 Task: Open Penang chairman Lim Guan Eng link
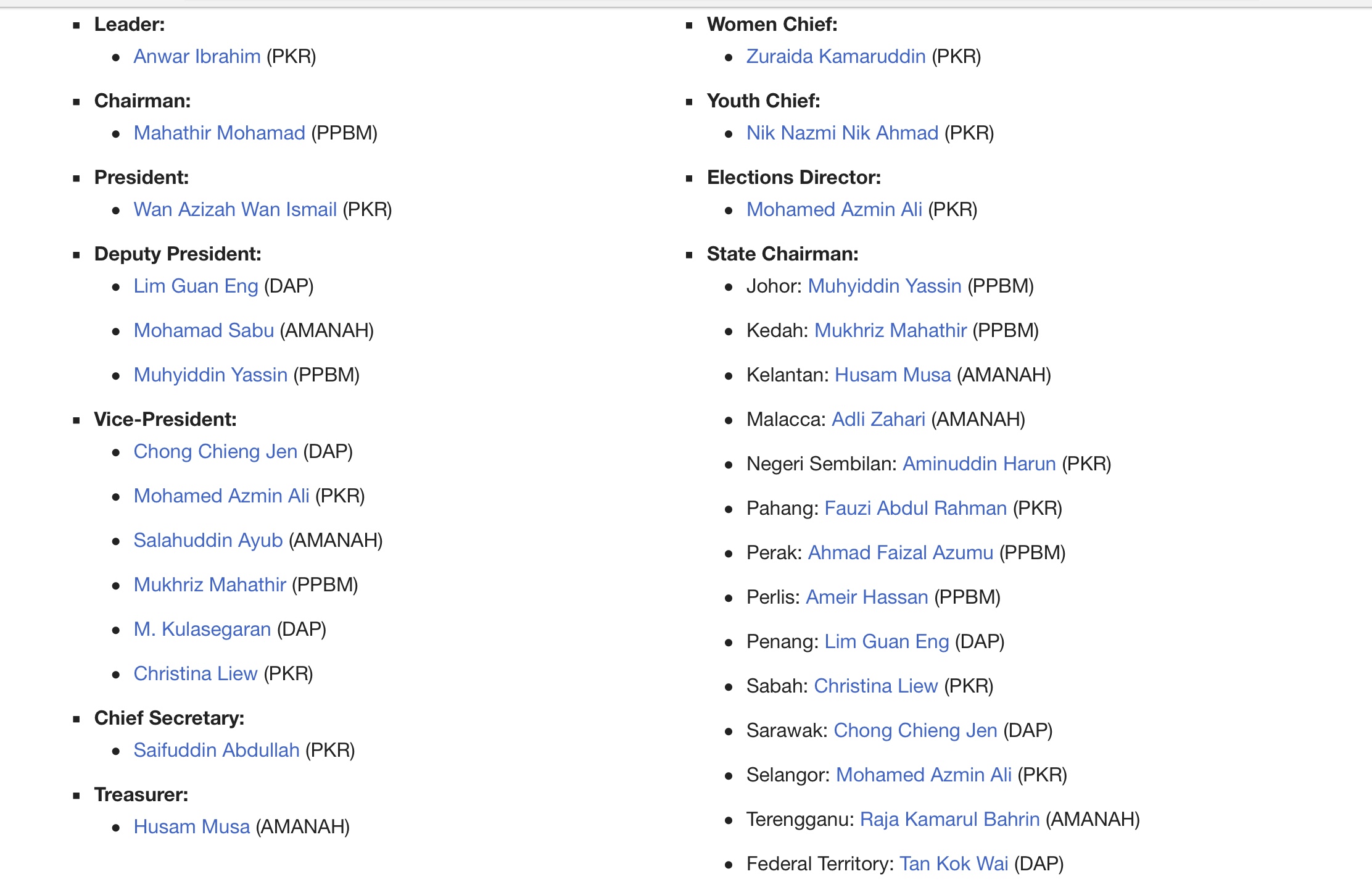(x=886, y=641)
